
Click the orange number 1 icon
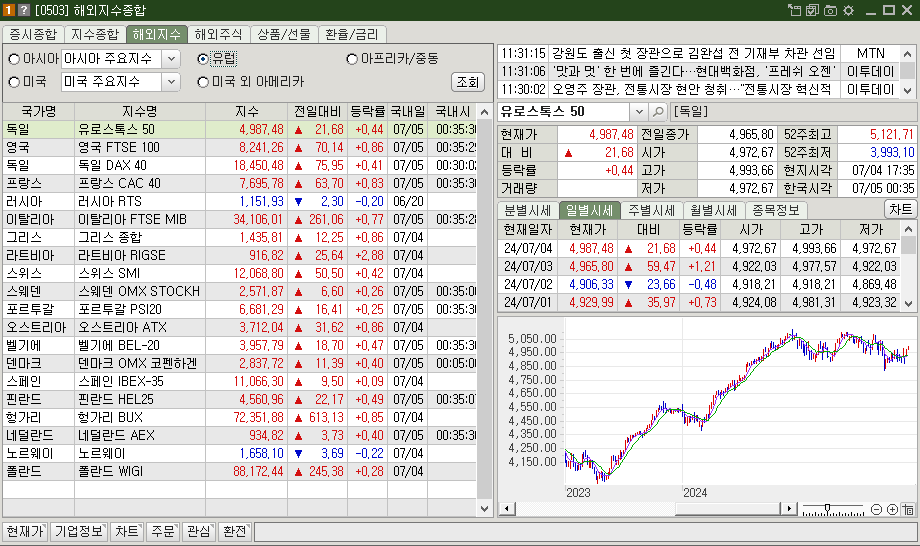(x=9, y=10)
